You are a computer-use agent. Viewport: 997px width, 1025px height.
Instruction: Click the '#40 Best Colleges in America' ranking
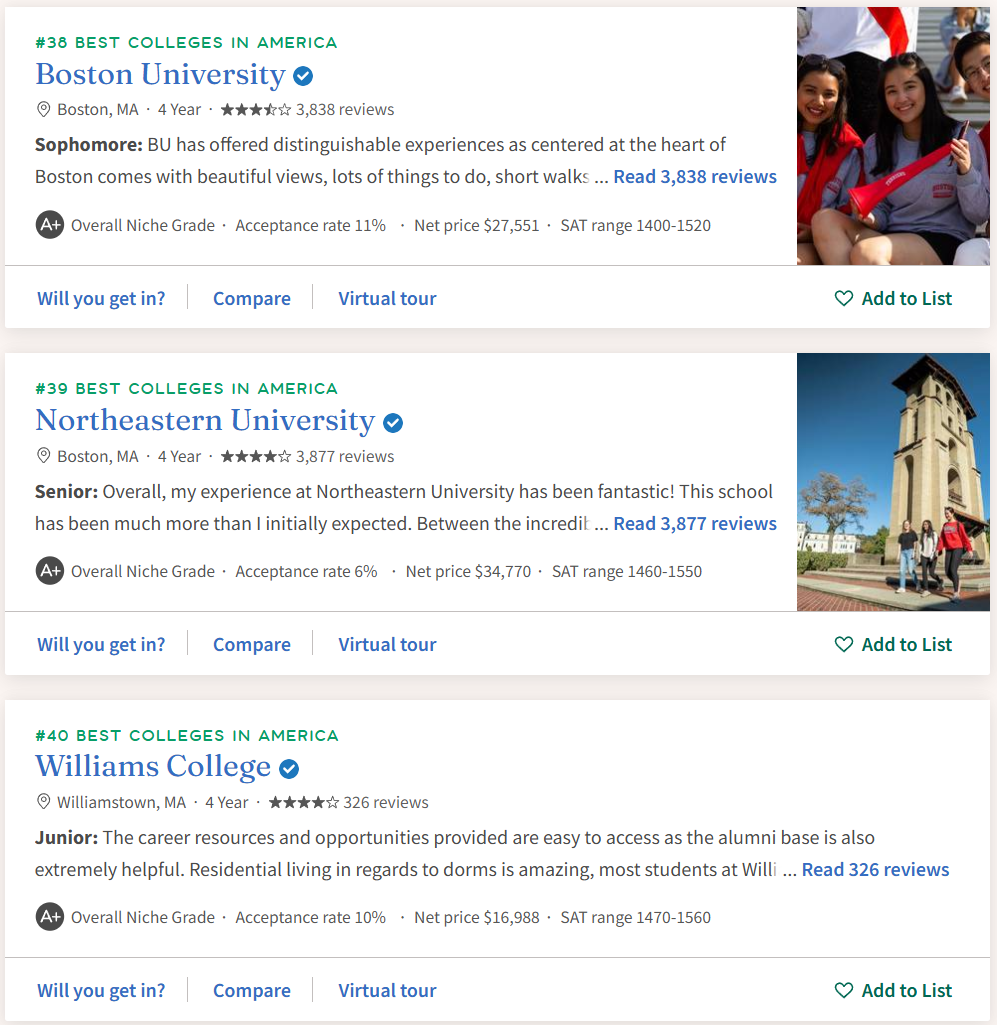pos(187,735)
